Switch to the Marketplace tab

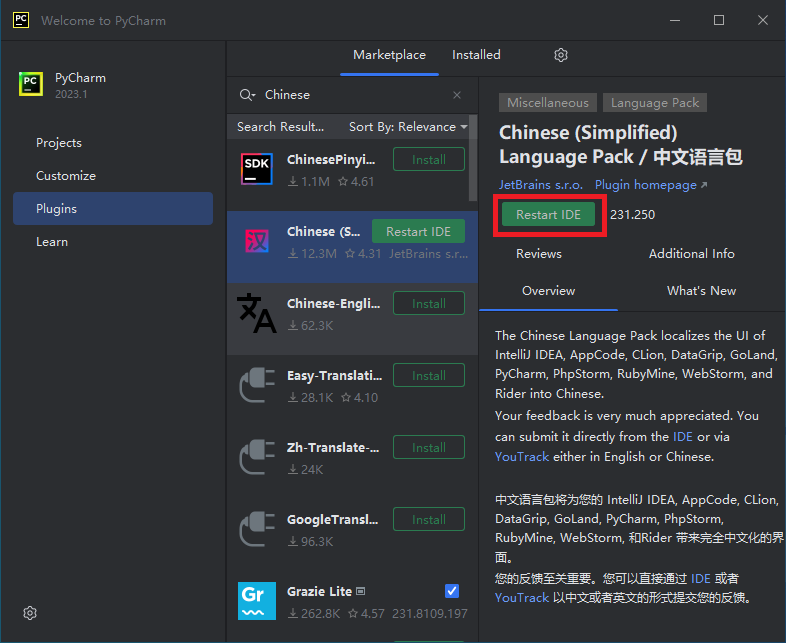389,55
